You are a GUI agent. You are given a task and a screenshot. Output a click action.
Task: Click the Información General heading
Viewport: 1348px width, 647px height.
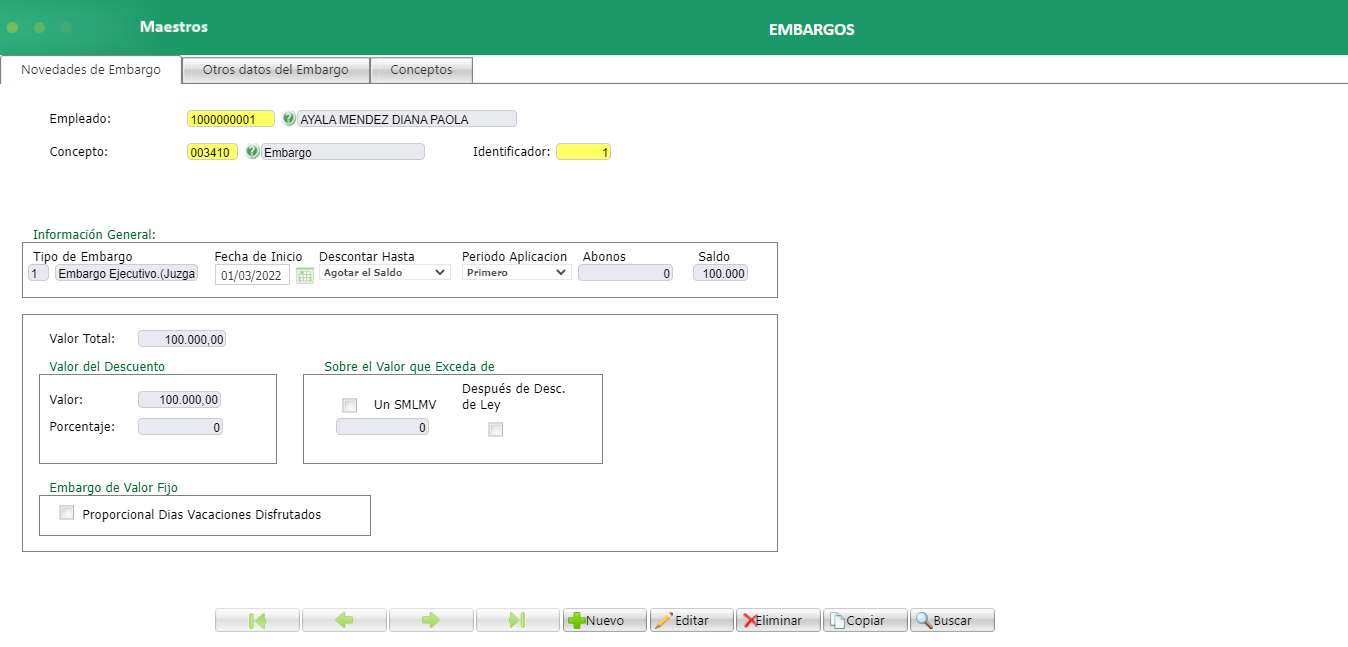pyautogui.click(x=94, y=235)
